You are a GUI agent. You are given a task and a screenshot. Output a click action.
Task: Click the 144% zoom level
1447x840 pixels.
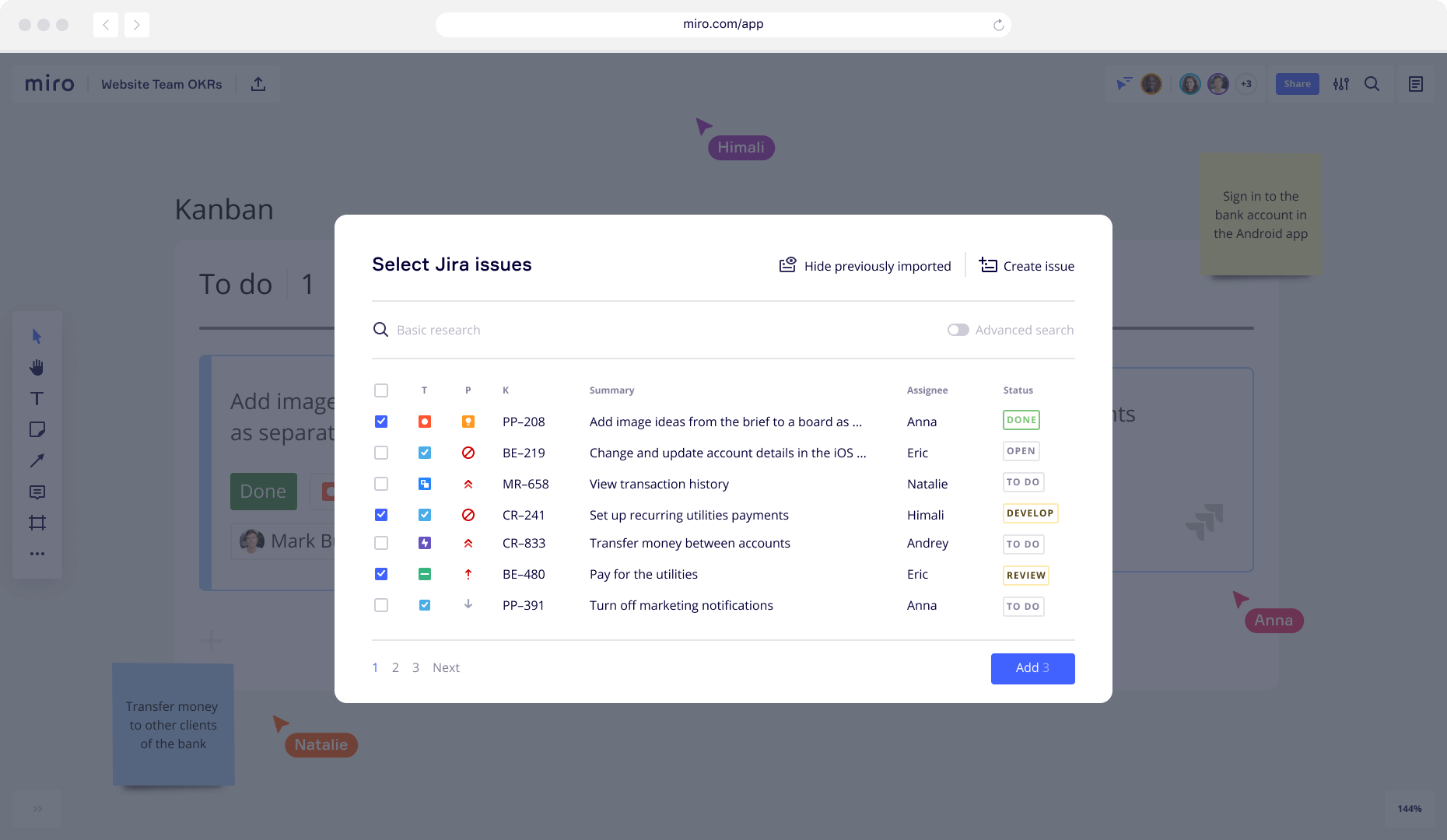tap(1409, 809)
